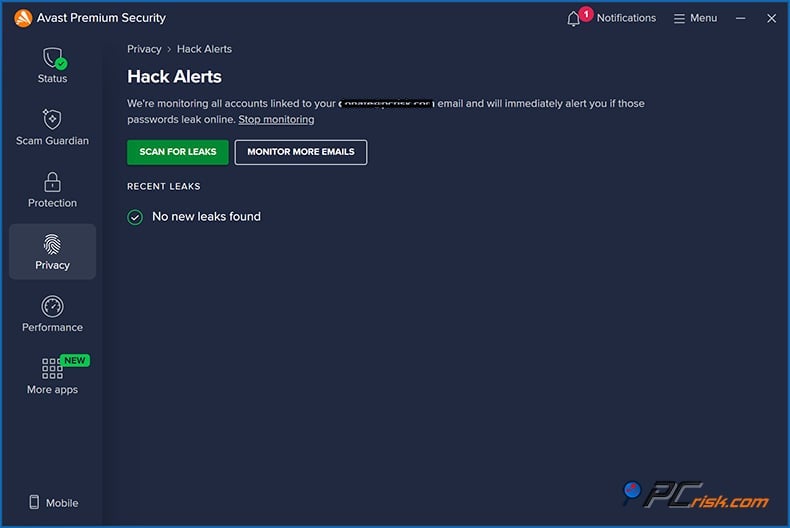Click the green NEW badge on More apps
The width and height of the screenshot is (790, 528).
point(74,360)
